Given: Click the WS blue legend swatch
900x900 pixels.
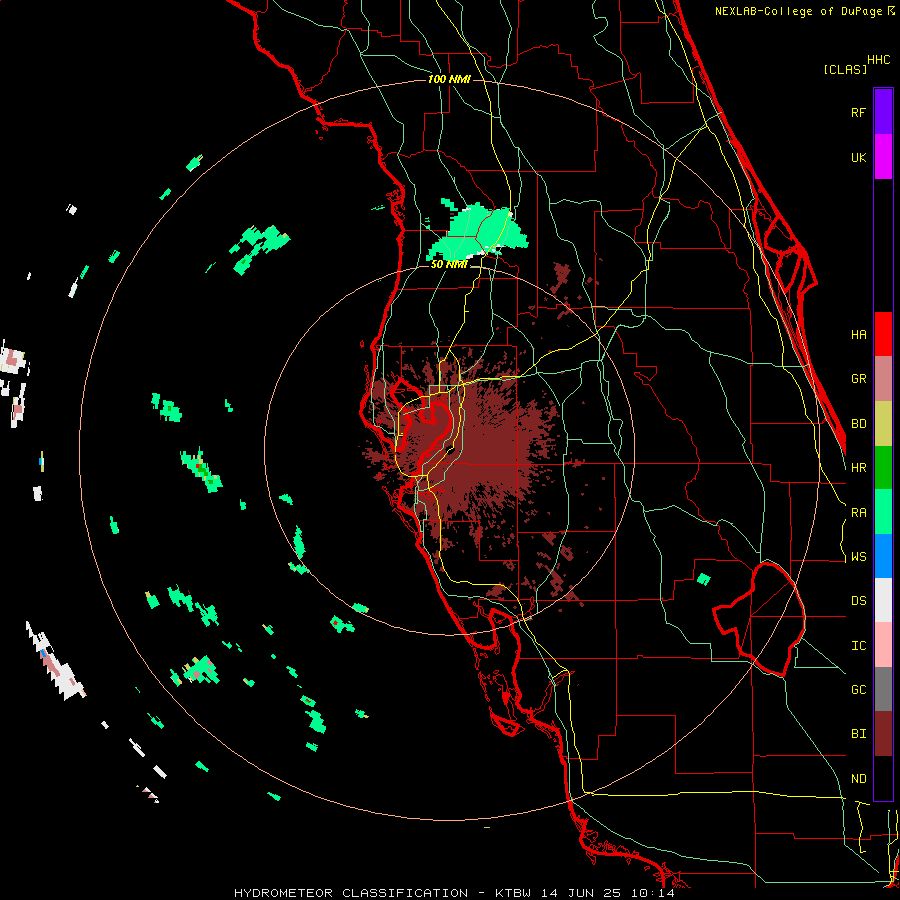Looking at the screenshot, I should (883, 556).
